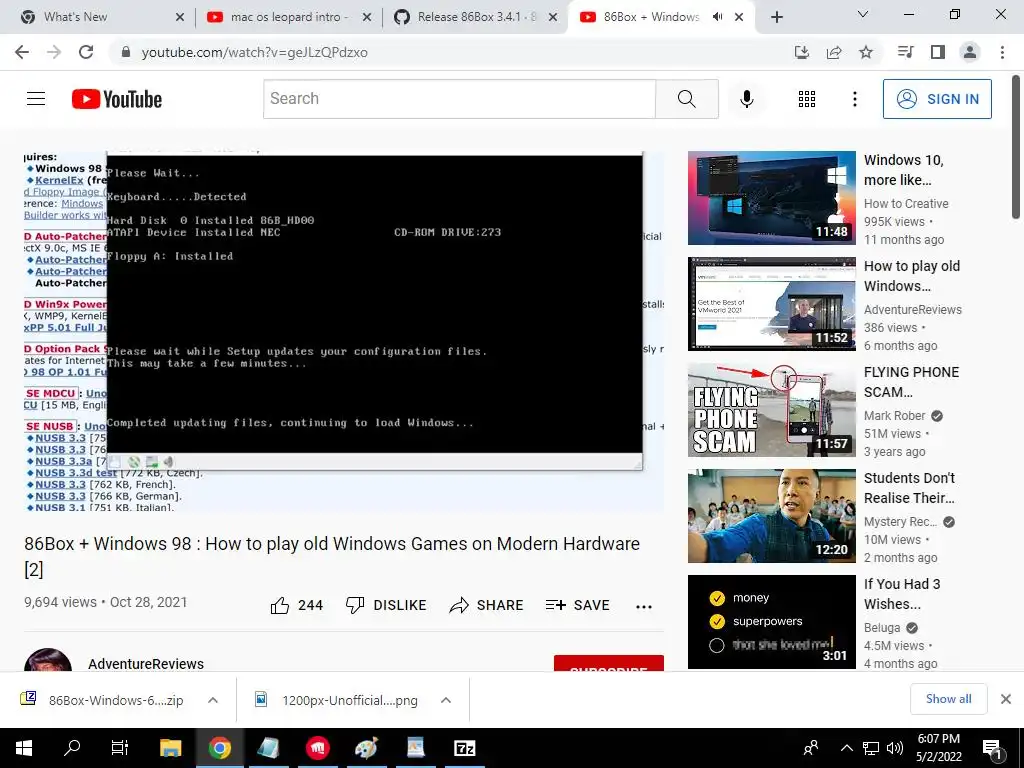
Task: Open YouTube apps grid
Action: pyautogui.click(x=807, y=99)
